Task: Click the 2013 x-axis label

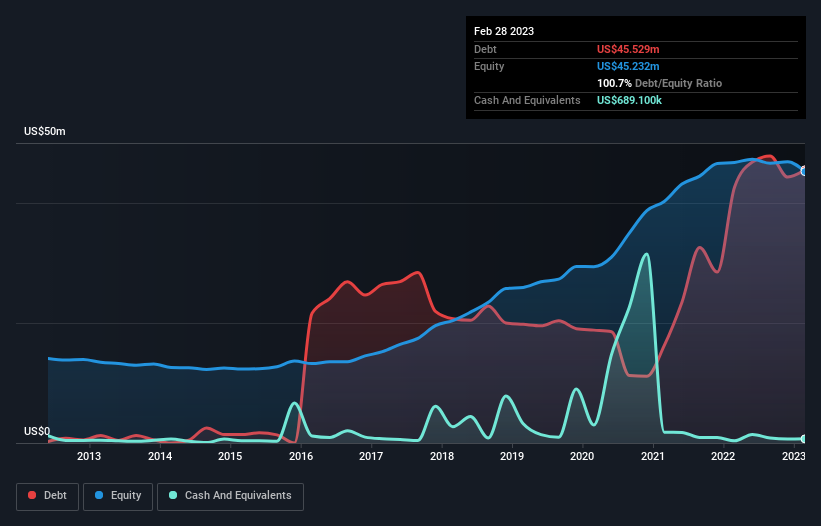Action: [x=88, y=456]
